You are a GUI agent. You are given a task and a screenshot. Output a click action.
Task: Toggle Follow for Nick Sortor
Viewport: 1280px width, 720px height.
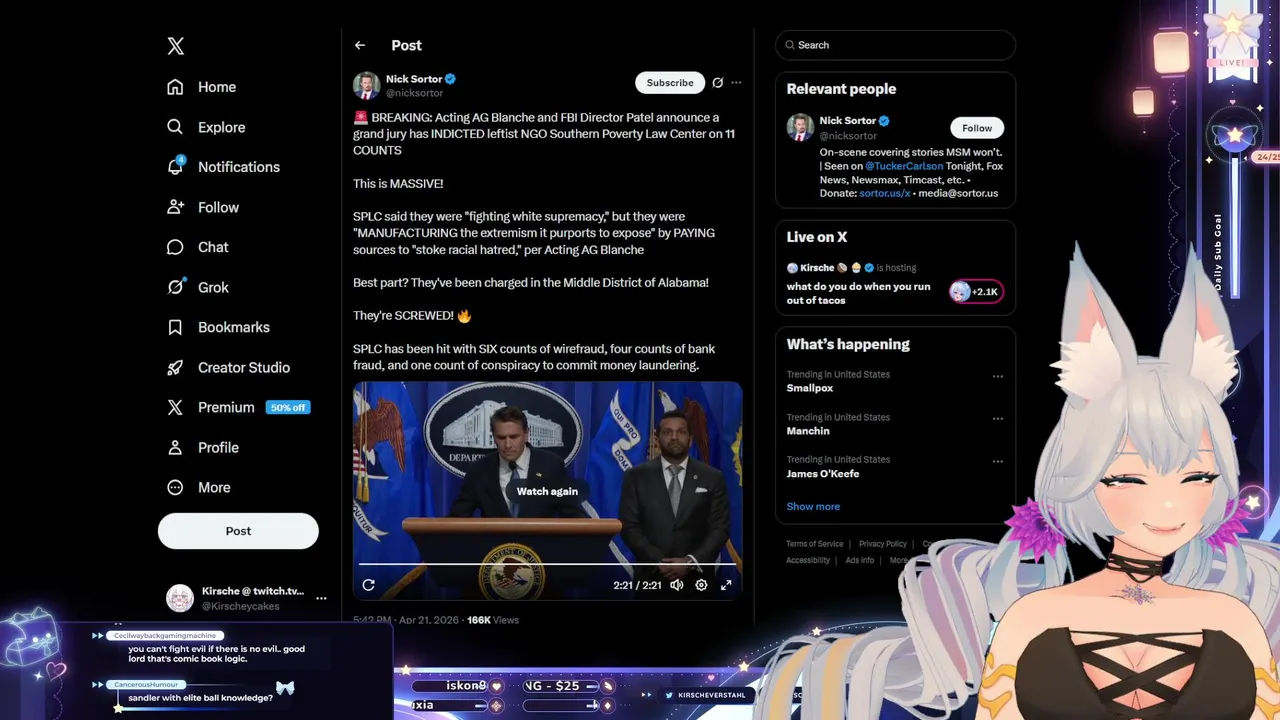pos(977,128)
